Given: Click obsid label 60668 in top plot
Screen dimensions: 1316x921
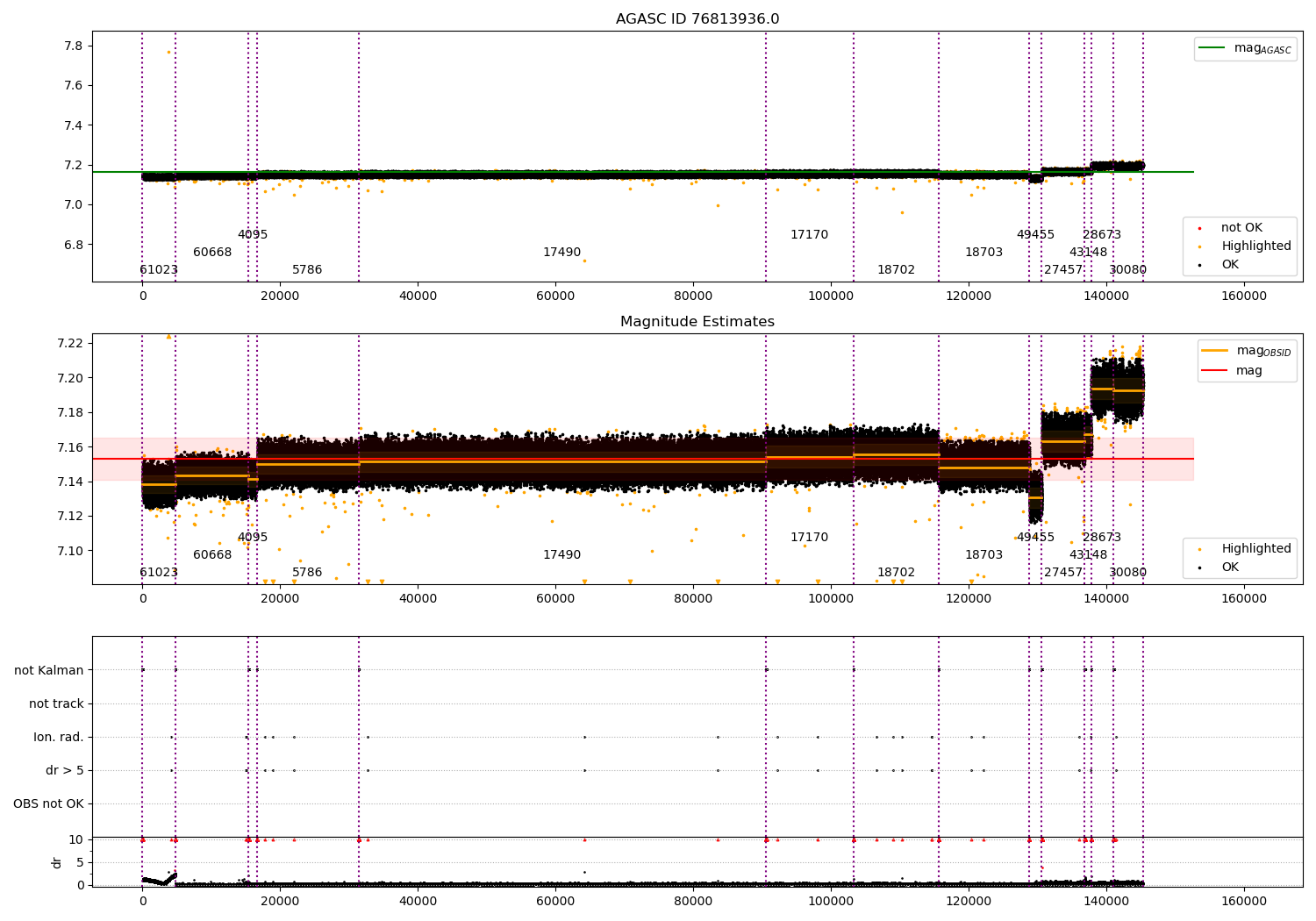Looking at the screenshot, I should coord(212,253).
